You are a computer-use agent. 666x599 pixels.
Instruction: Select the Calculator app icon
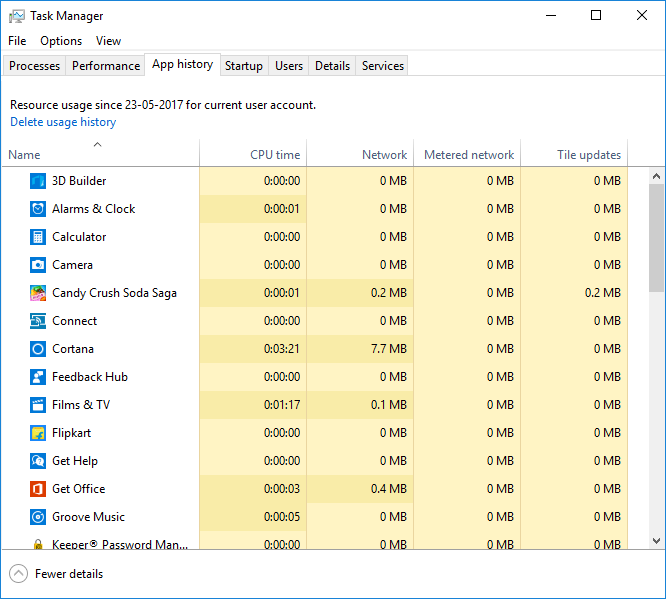[37, 237]
